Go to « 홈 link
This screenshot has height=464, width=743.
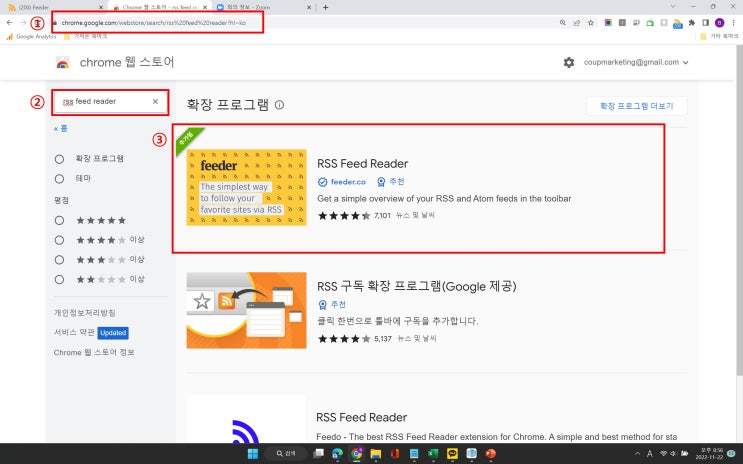point(61,128)
